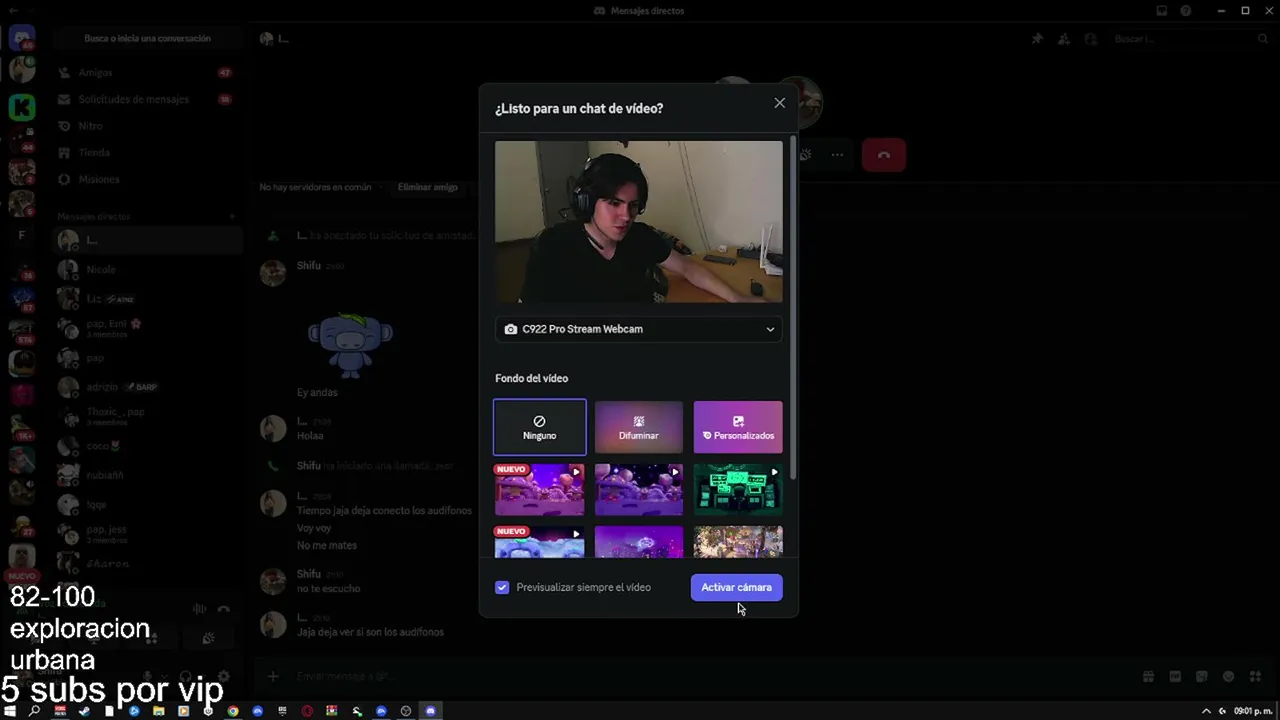The height and width of the screenshot is (720, 1280).
Task: Open the coco direct message
Action: pyautogui.click(x=148, y=446)
